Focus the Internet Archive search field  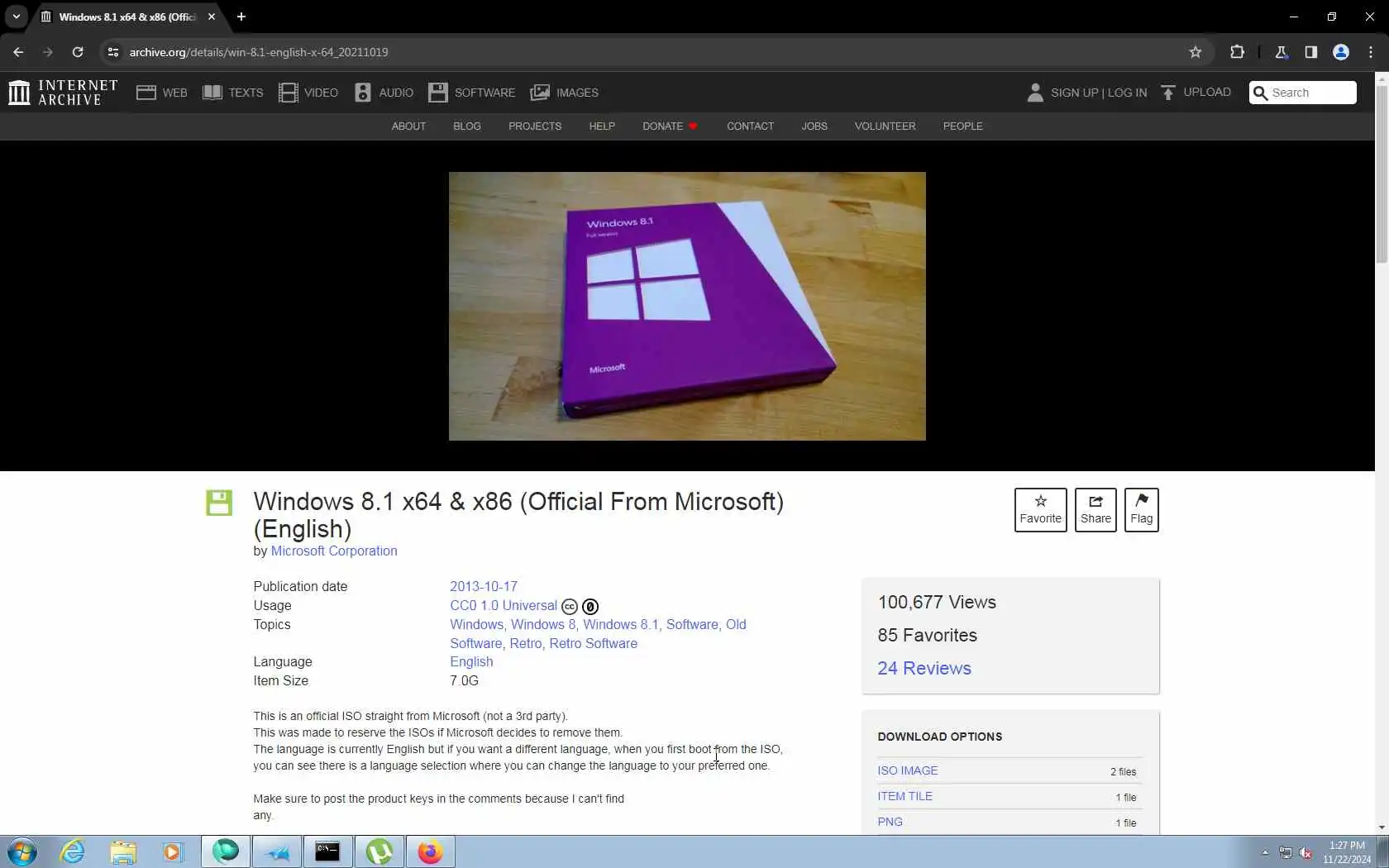pos(1303,93)
